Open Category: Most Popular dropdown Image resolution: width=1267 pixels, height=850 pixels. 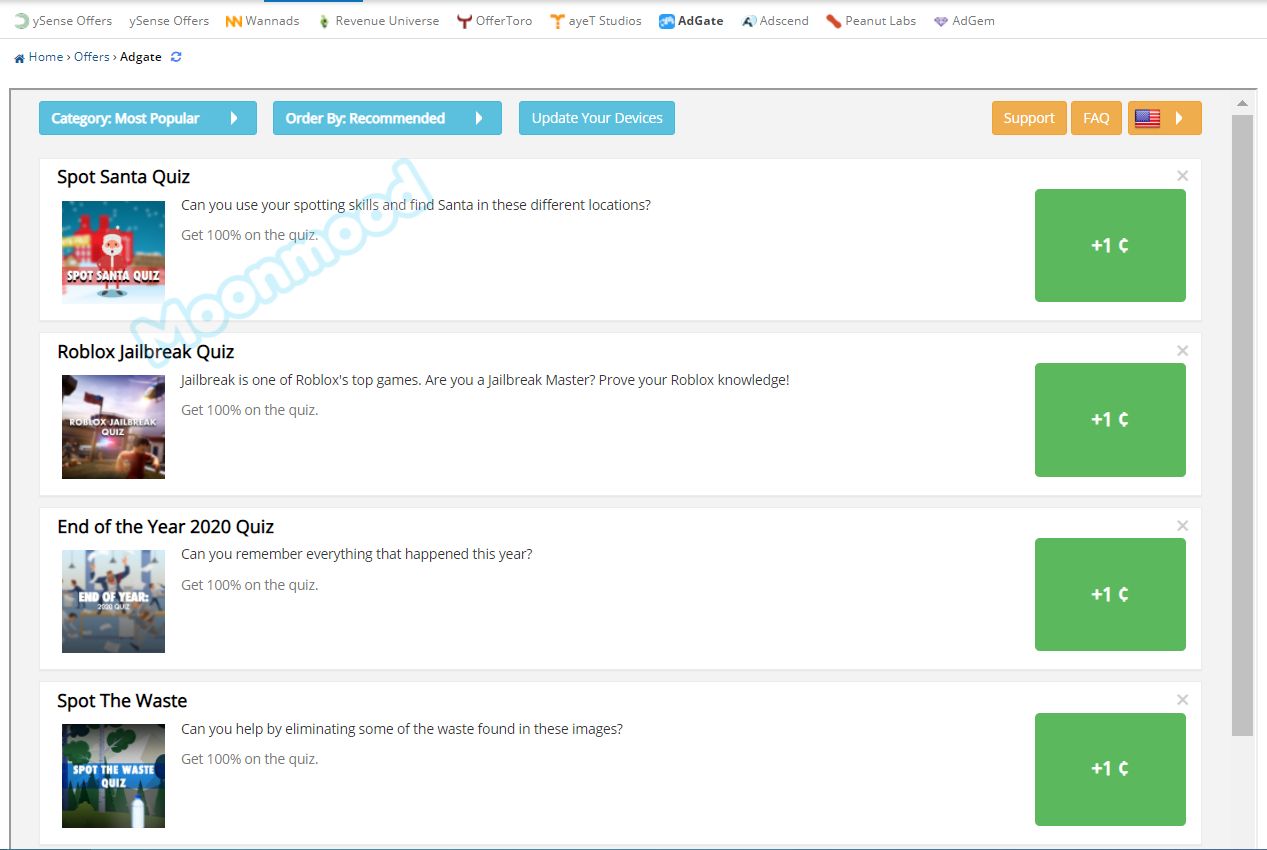pyautogui.click(x=148, y=118)
